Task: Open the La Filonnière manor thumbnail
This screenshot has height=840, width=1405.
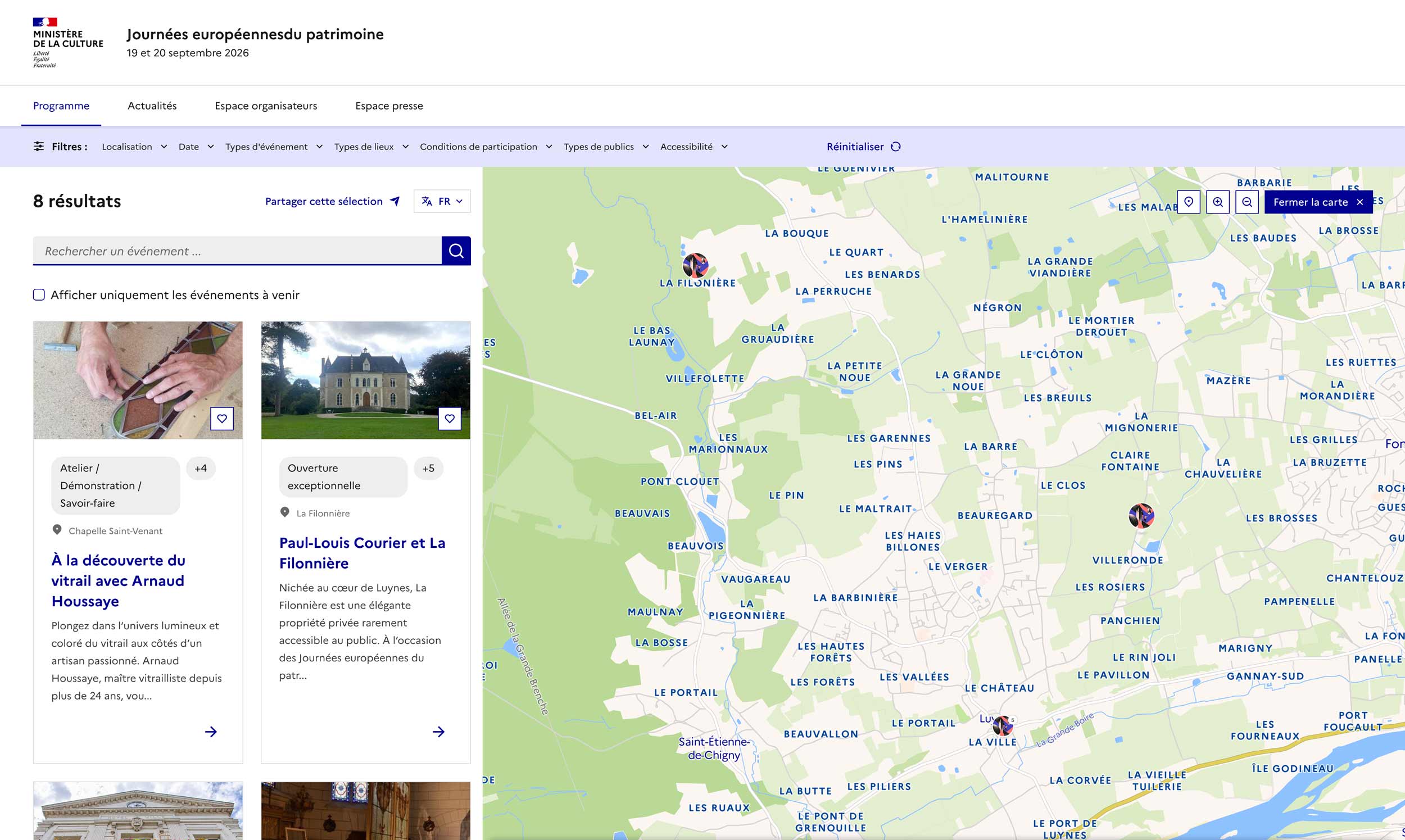Action: (x=366, y=380)
